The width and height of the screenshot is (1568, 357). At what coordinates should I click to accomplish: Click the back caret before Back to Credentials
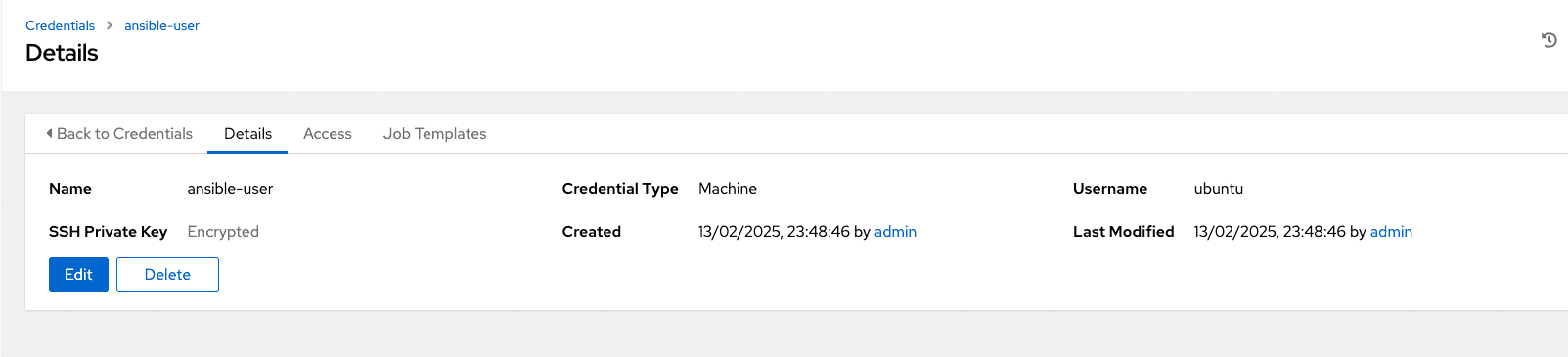coord(49,133)
